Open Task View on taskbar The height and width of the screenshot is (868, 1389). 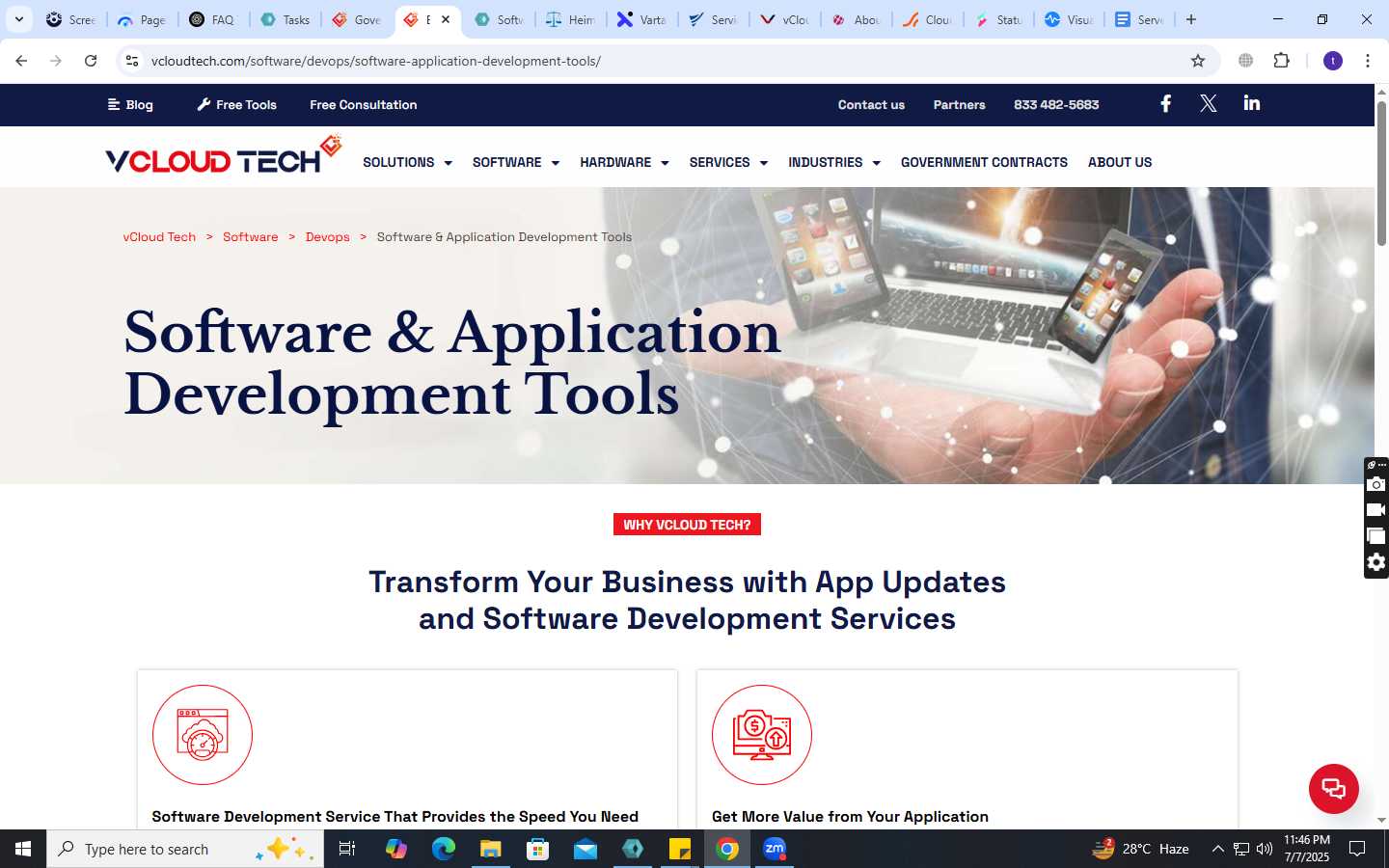pyautogui.click(x=347, y=849)
